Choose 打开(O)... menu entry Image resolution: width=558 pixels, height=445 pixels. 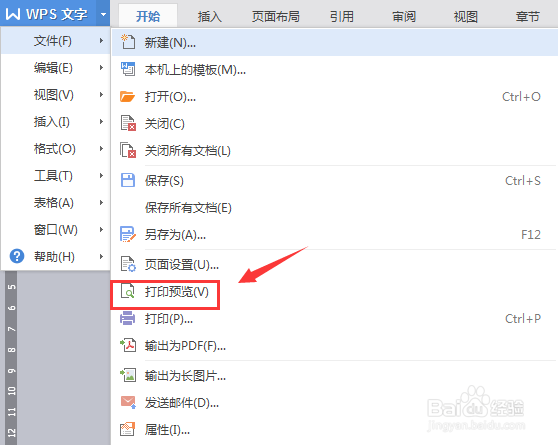[335, 96]
